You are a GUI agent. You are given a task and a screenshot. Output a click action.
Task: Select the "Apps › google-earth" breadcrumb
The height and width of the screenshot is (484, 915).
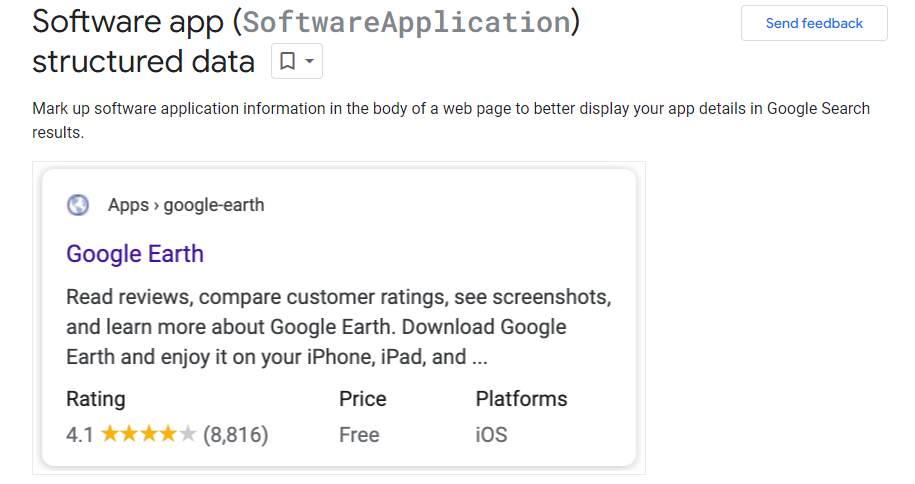tap(186, 205)
